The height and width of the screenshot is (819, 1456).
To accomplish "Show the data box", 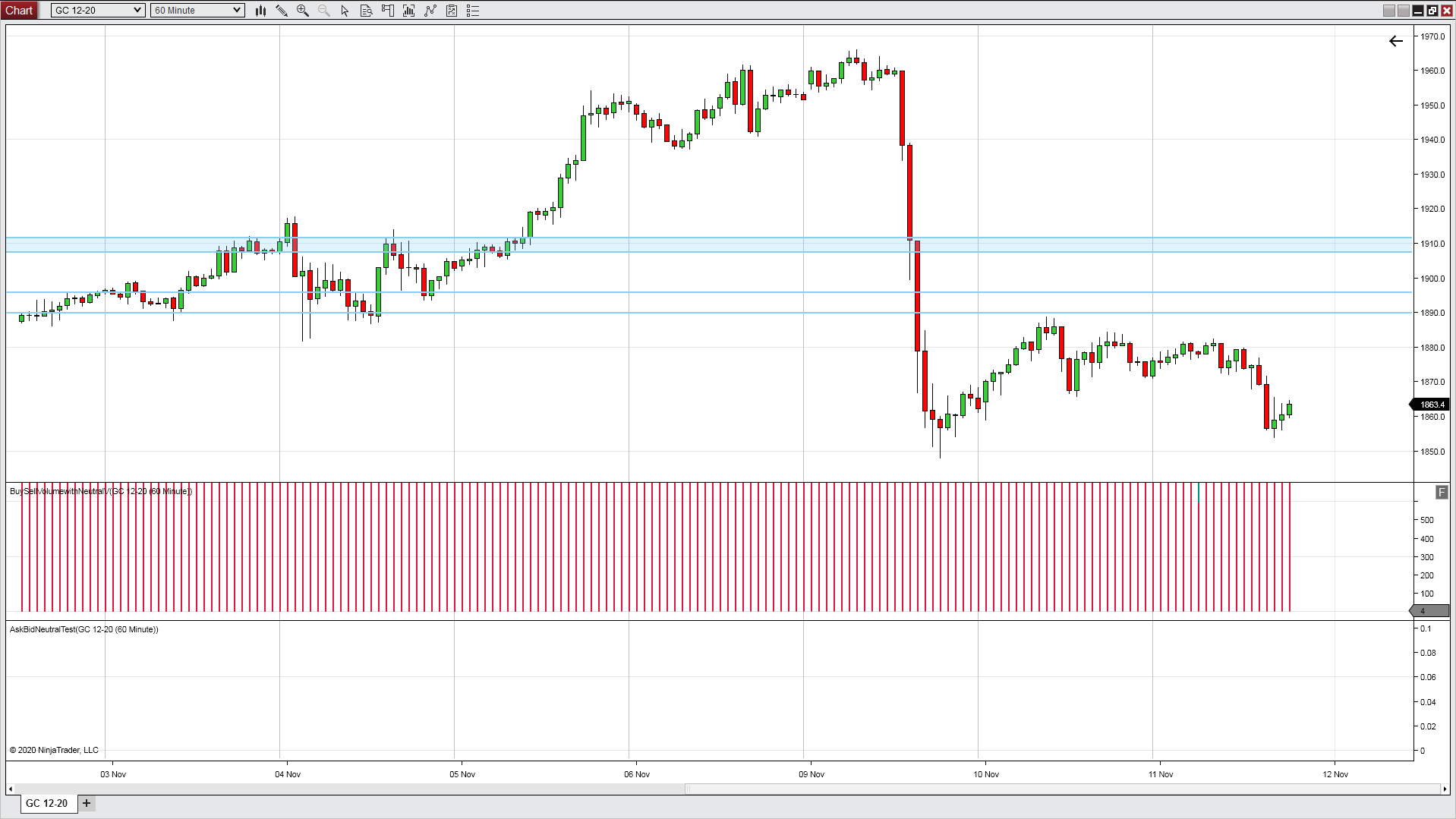I will tap(367, 11).
